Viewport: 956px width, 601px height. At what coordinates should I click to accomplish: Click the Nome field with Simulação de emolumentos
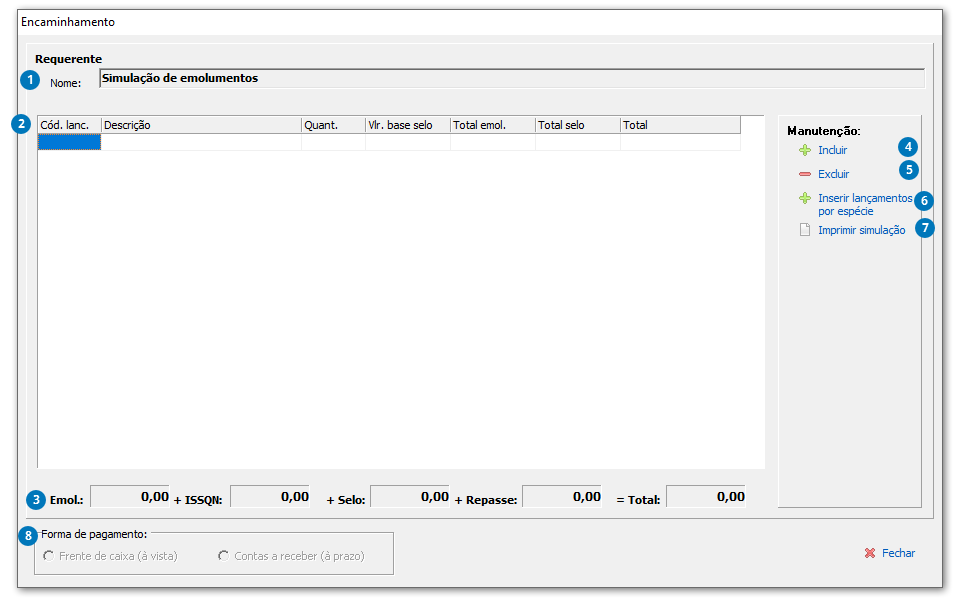(x=512, y=79)
